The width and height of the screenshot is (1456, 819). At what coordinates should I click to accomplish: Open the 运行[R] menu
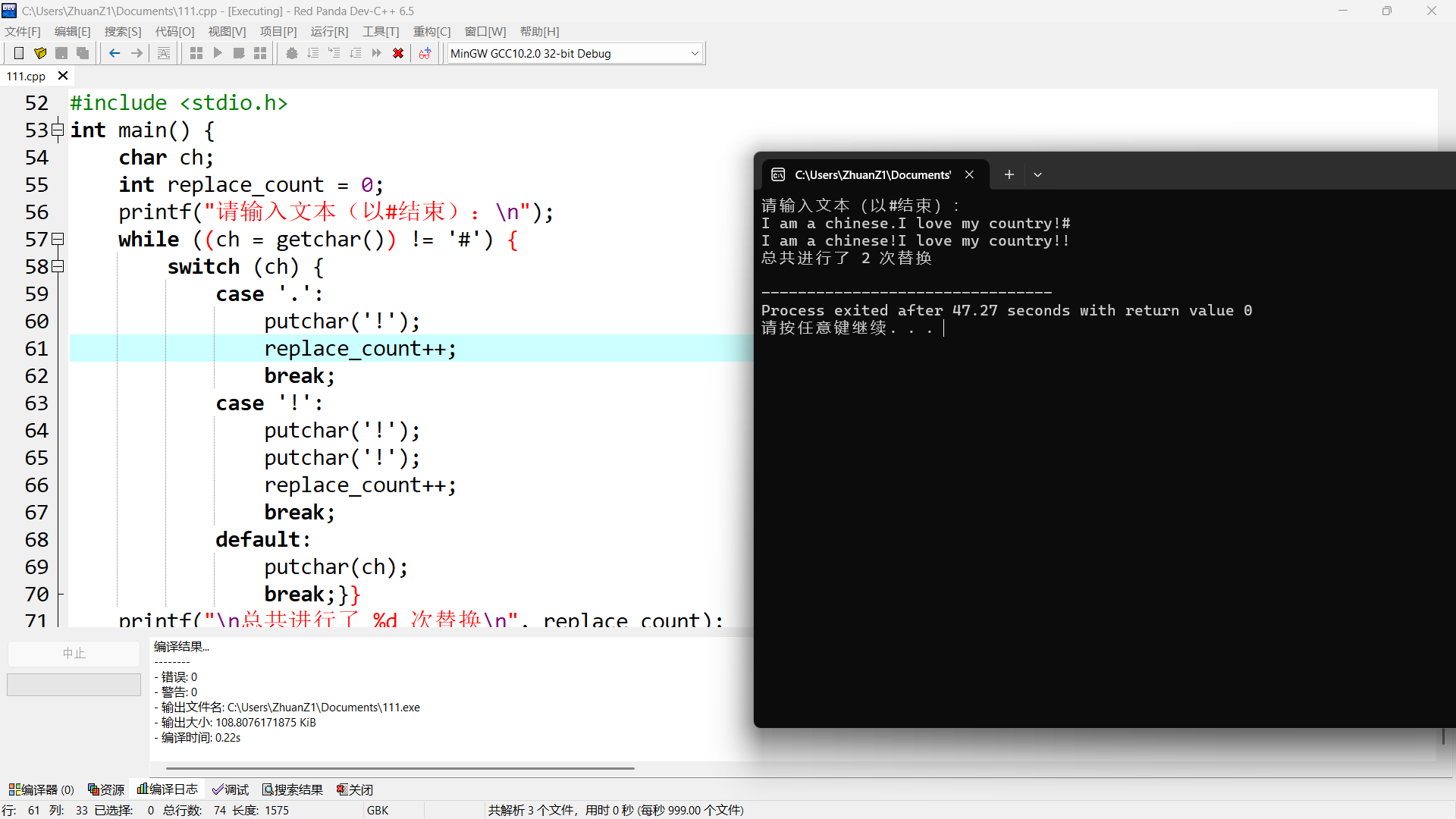pos(329,31)
